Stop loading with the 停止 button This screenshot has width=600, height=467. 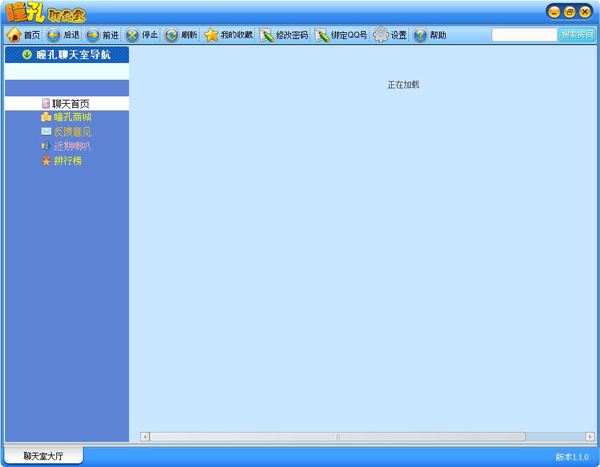(x=141, y=35)
